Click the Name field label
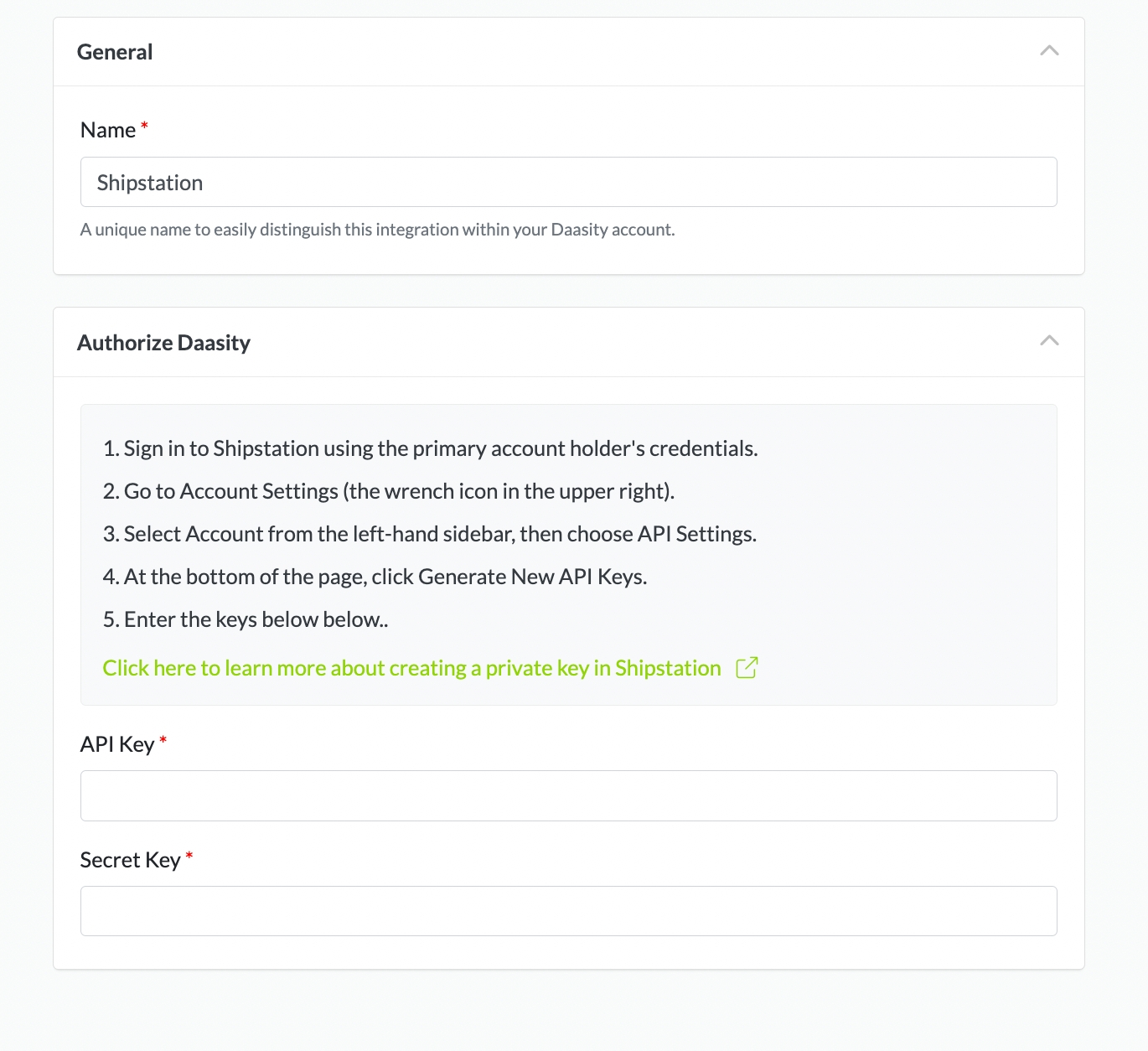 [x=108, y=130]
